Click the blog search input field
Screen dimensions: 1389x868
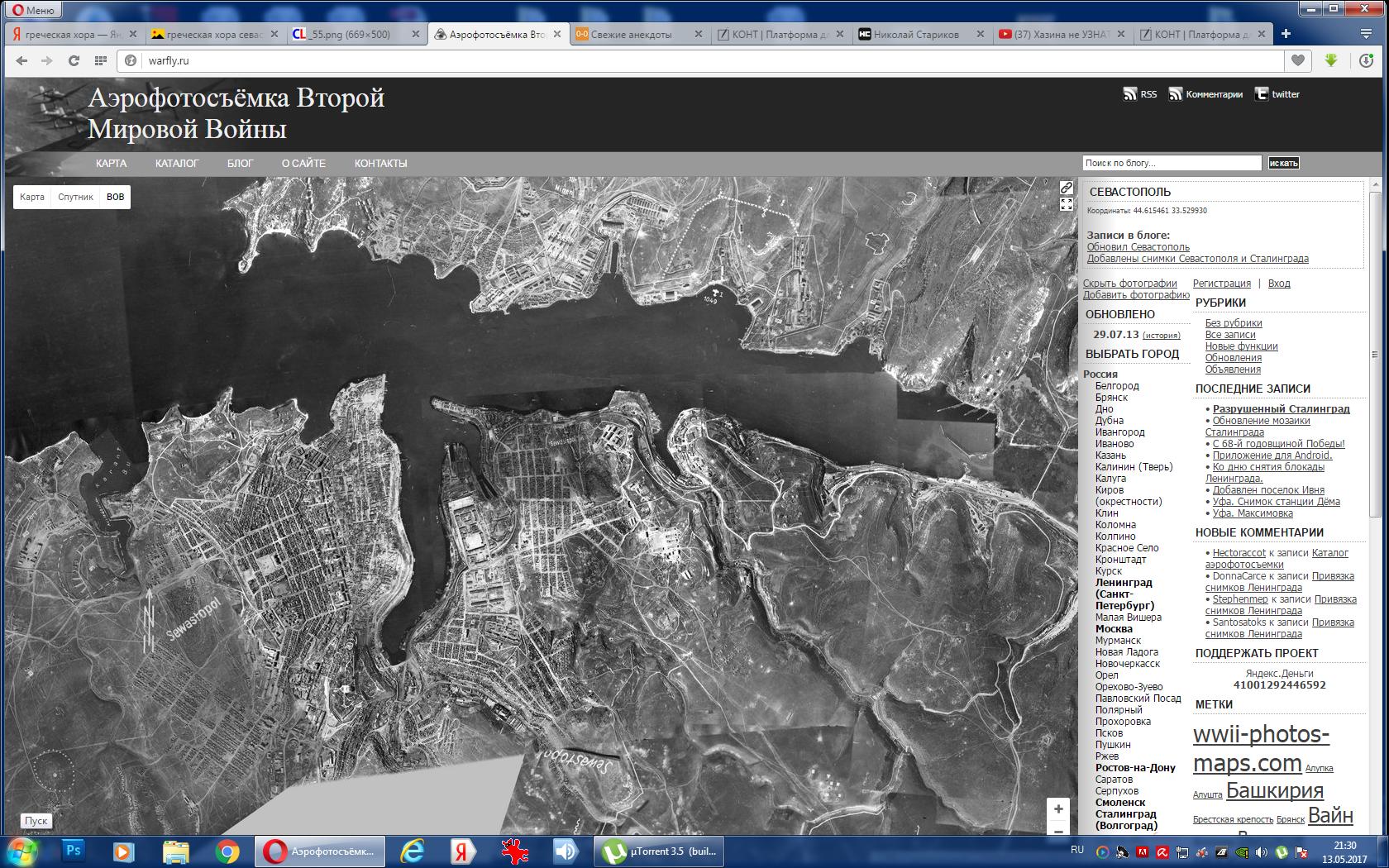point(1172,163)
